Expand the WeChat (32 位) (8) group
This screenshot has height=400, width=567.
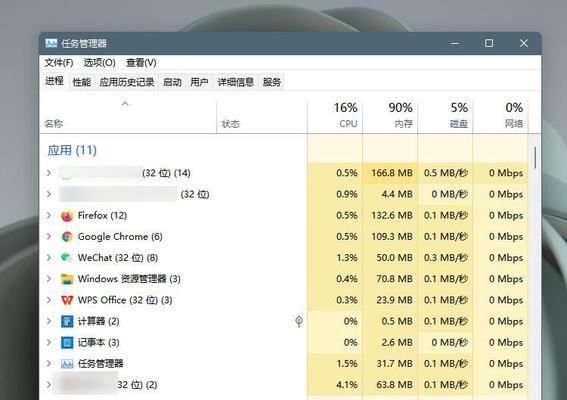pyautogui.click(x=49, y=258)
